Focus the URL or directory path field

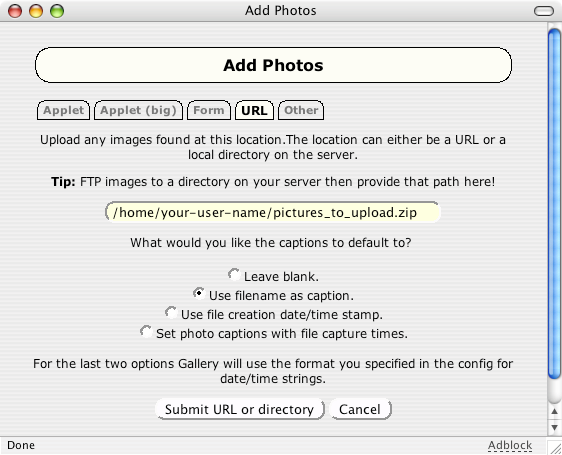tap(273, 212)
